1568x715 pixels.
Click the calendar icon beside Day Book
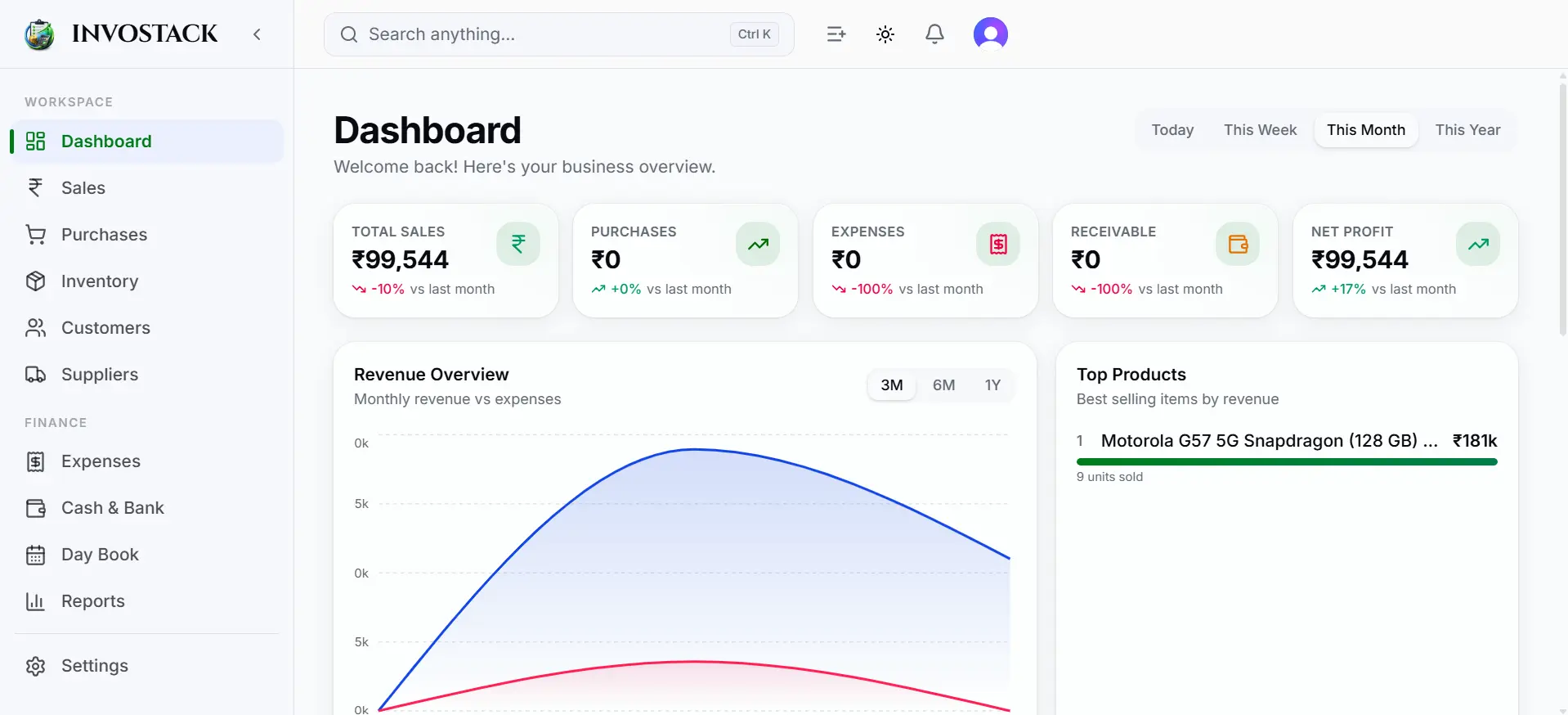pyautogui.click(x=35, y=555)
